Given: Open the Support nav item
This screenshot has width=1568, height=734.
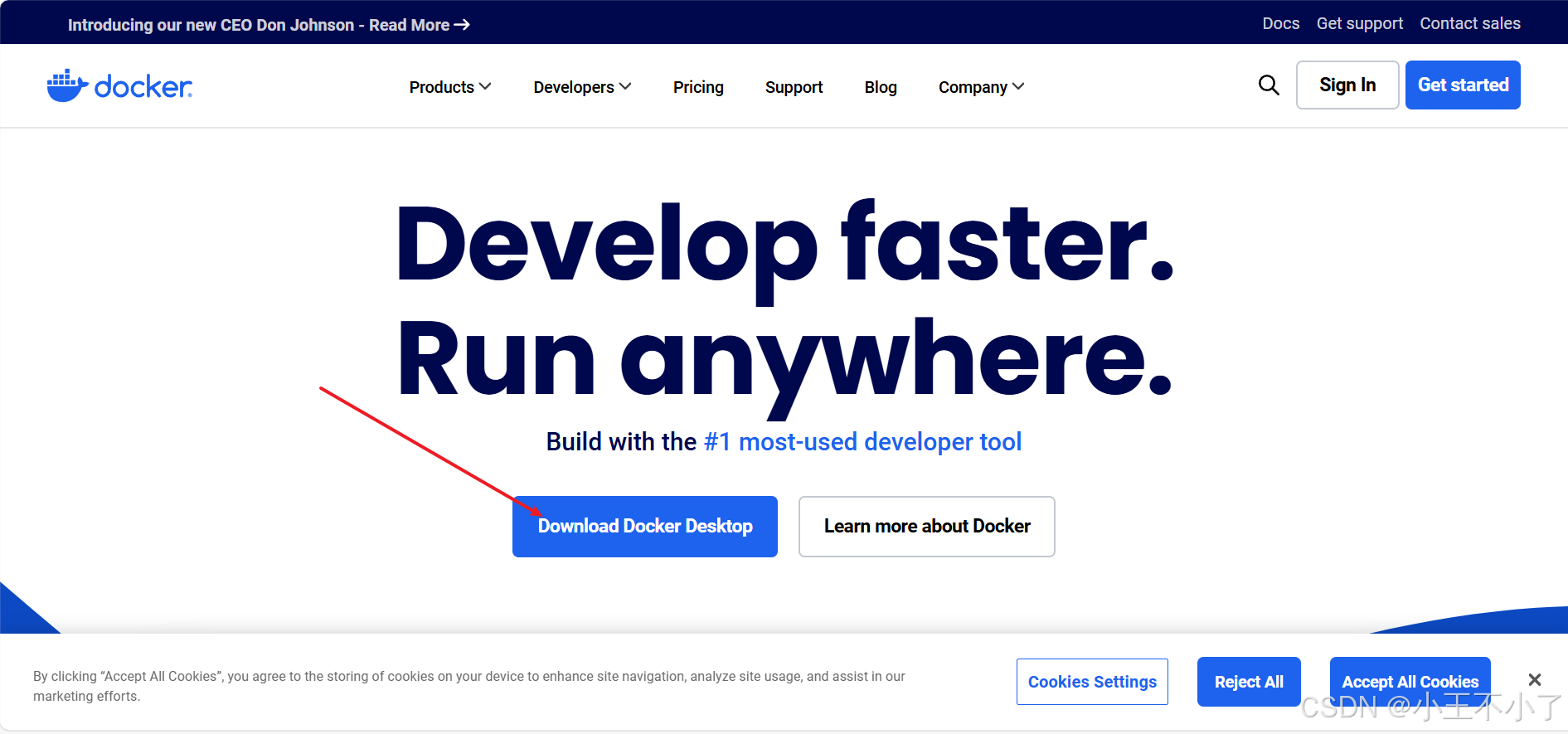Looking at the screenshot, I should click(x=794, y=87).
